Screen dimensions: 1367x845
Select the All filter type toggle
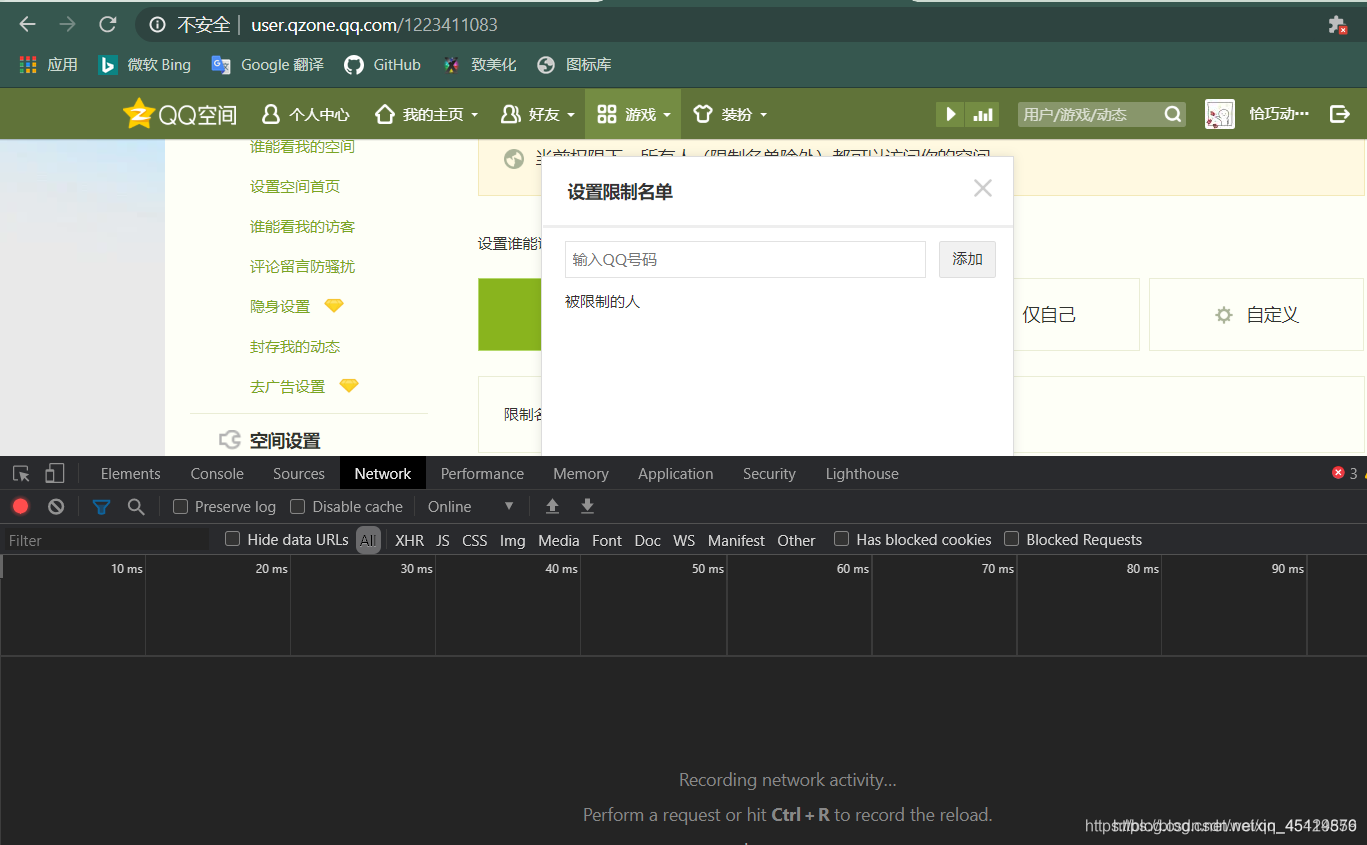(368, 540)
